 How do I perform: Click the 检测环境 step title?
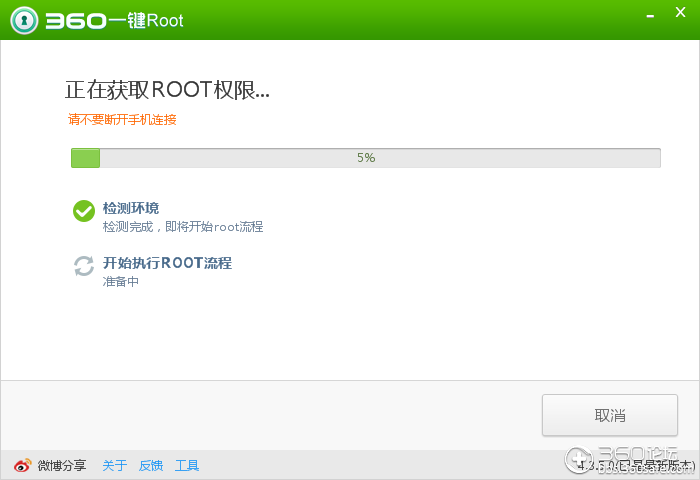[131, 208]
